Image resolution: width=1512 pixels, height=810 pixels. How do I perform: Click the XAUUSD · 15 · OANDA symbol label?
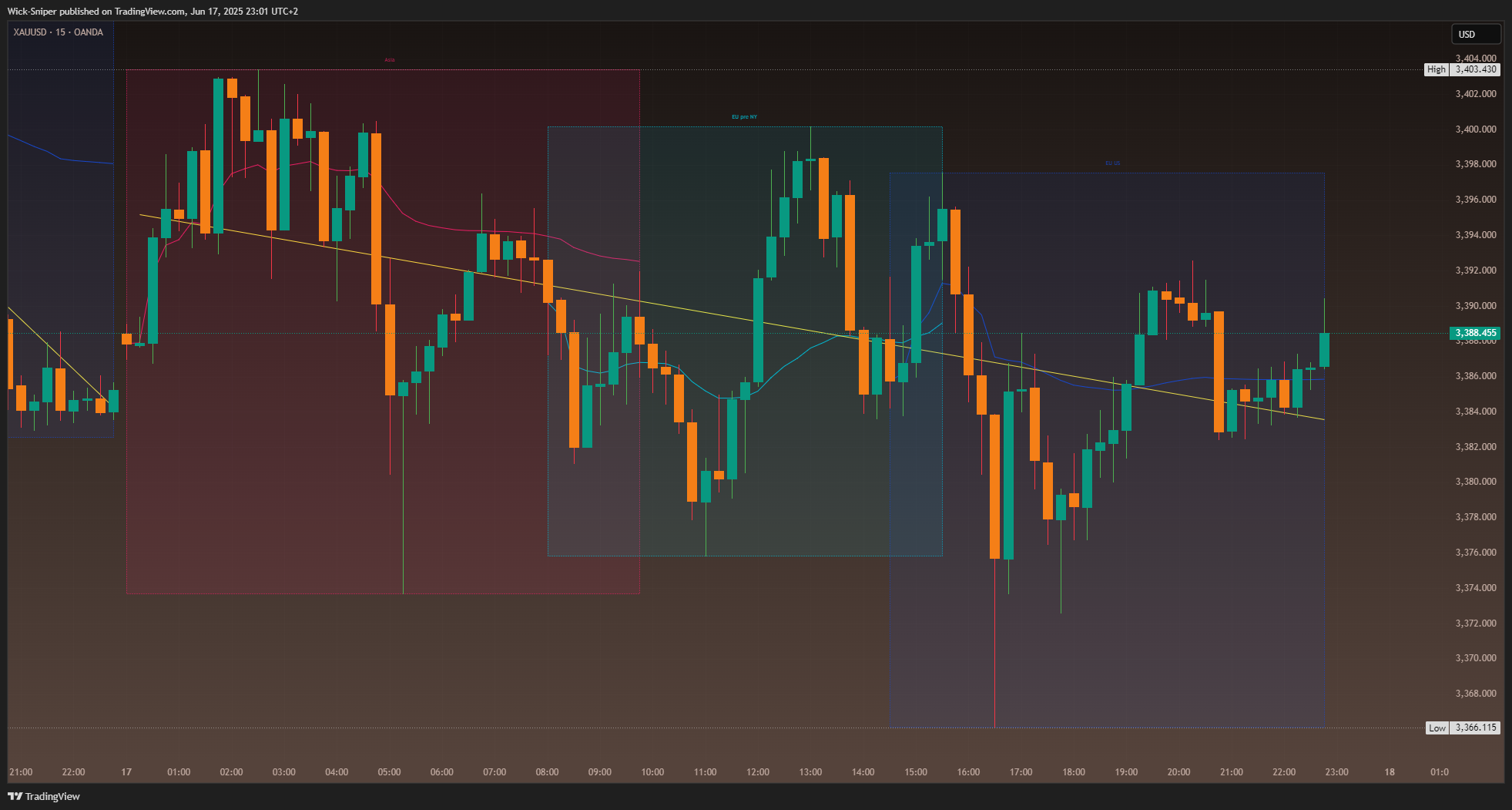coord(59,32)
